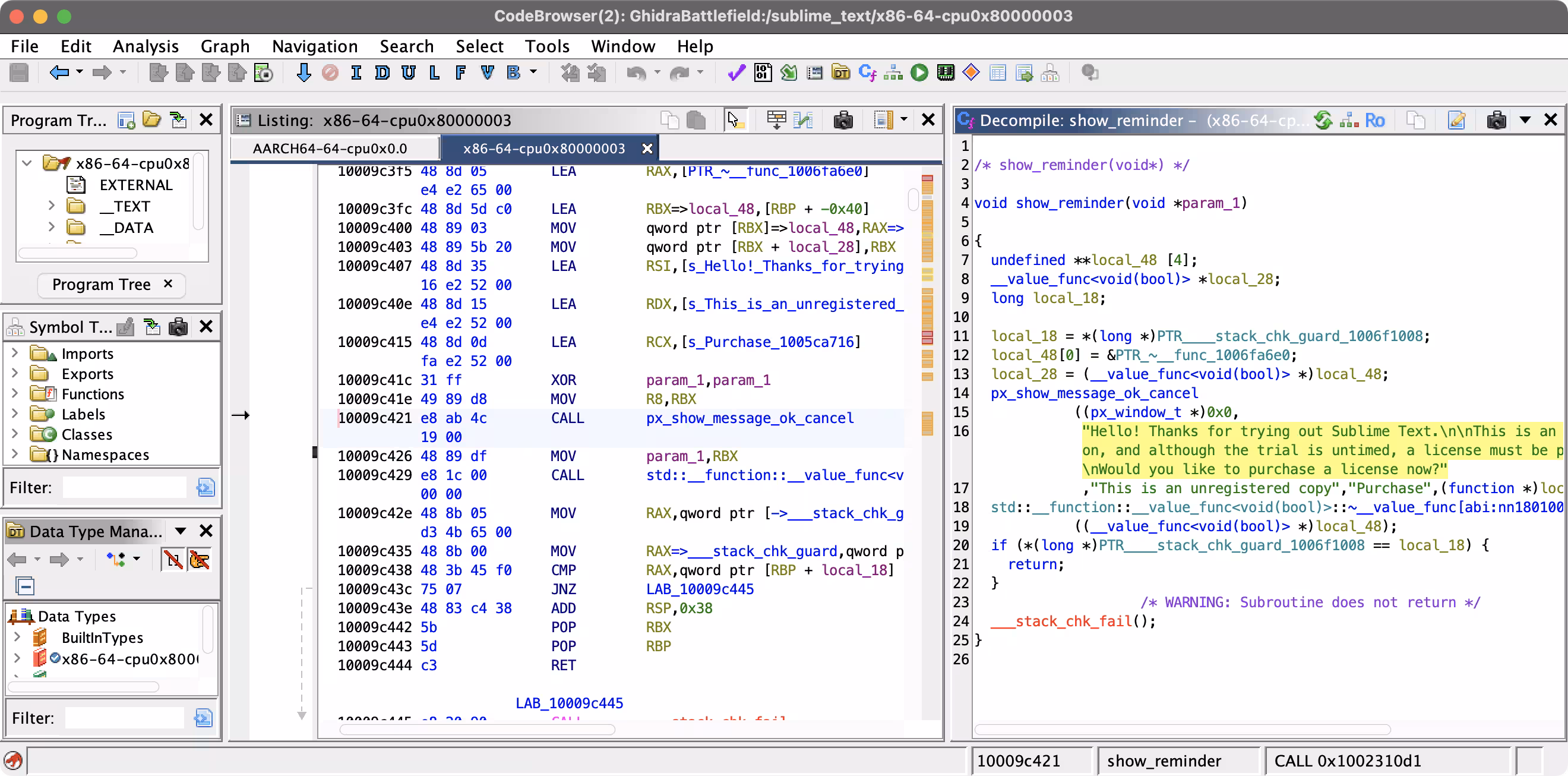Toggle navigate to next Instruction

coord(356,73)
